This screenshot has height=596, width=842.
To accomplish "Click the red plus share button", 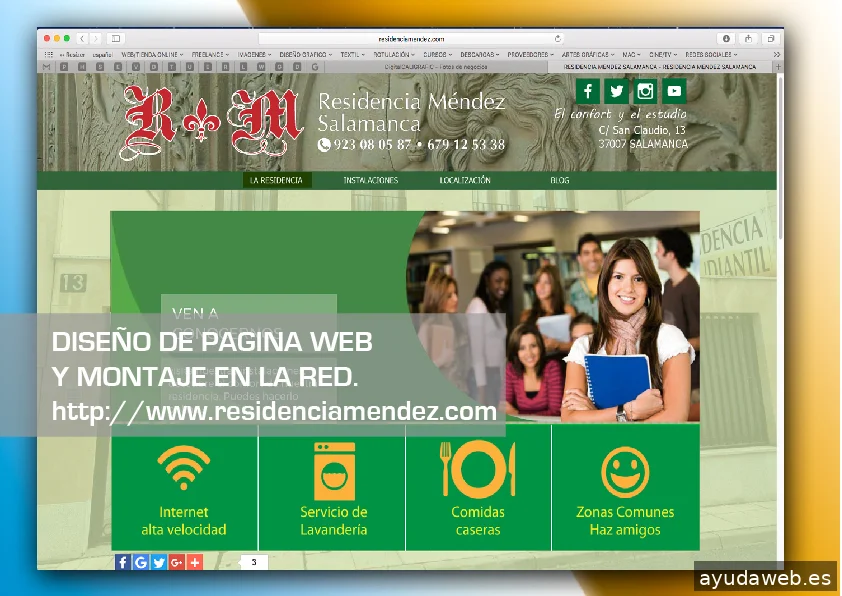I will (x=195, y=562).
